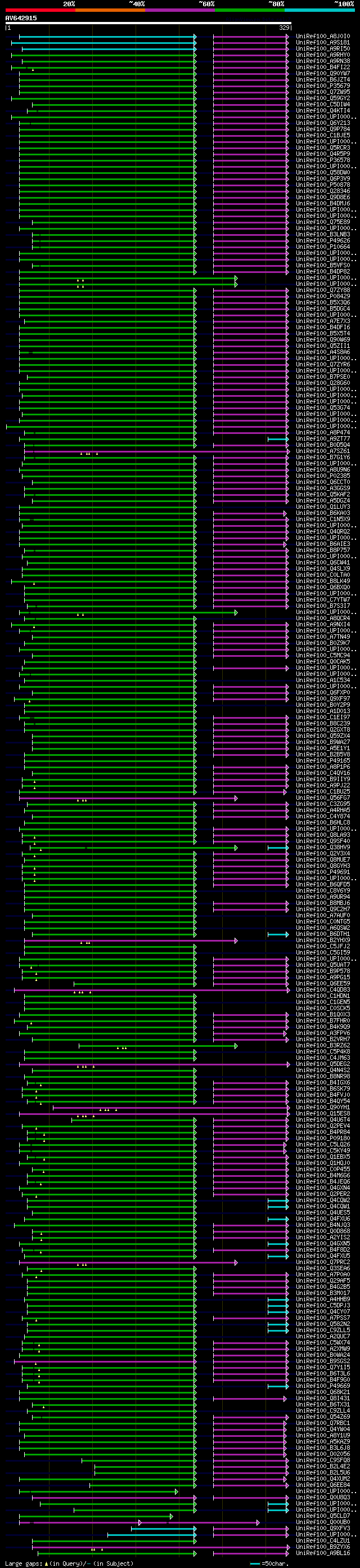
Task: Click the yellow large gaps triangle in legend
Action: pos(46,1563)
